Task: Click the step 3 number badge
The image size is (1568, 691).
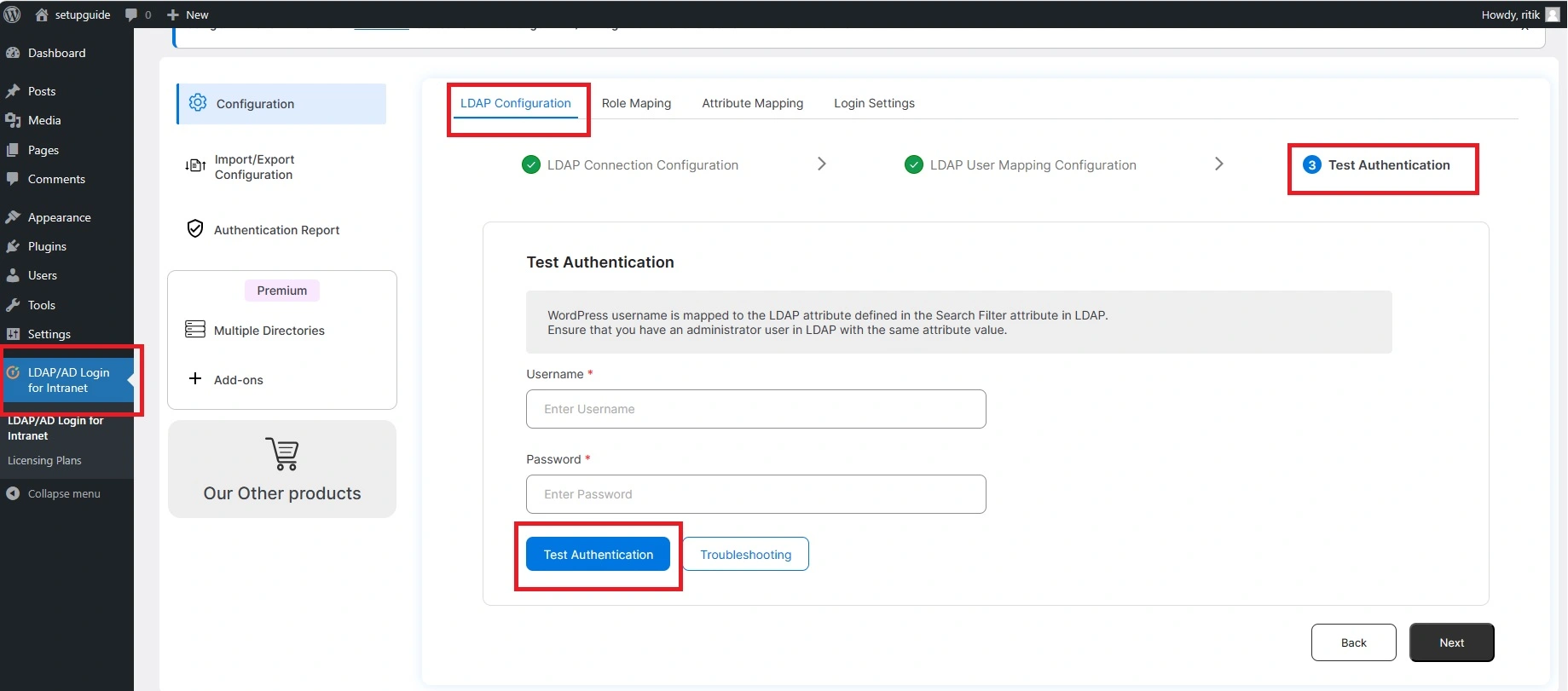Action: 1312,165
